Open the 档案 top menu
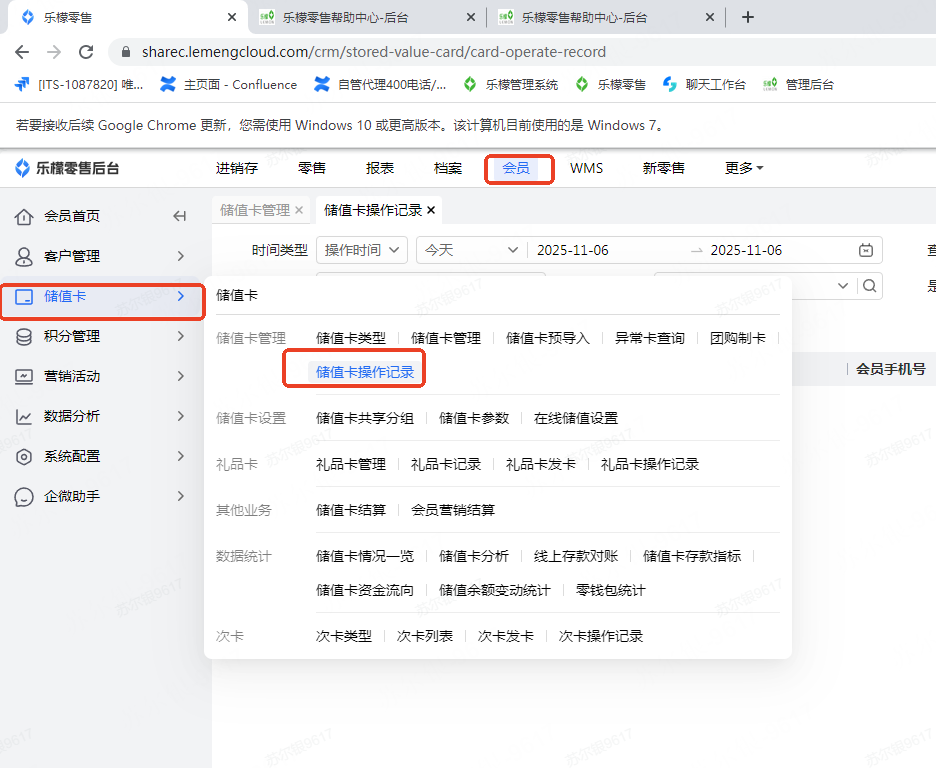This screenshot has width=936, height=768. [x=448, y=168]
